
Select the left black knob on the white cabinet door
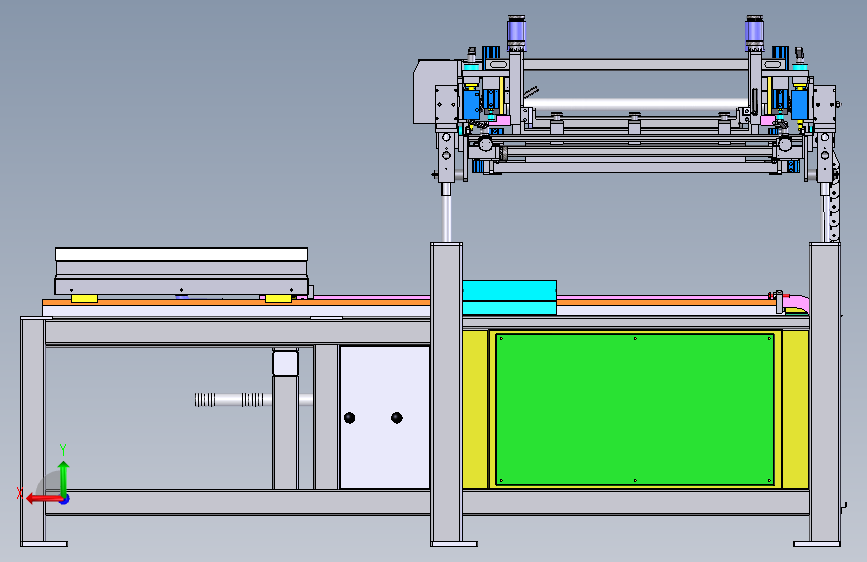349,418
